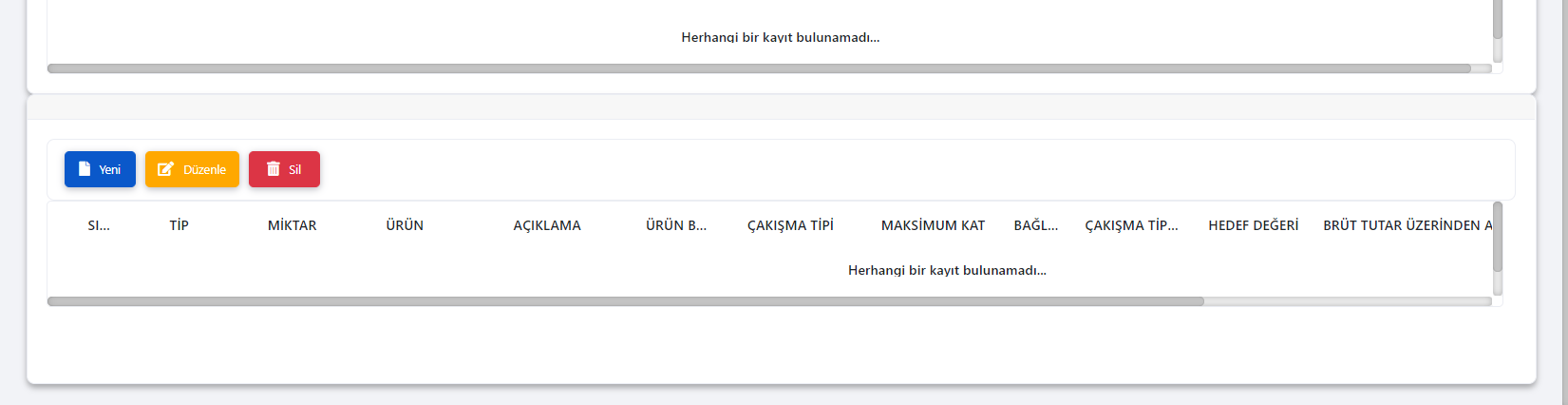Click the BRÜT TUTAR ÜZERİNDEN column header
This screenshot has height=405, width=1568.
1406,225
